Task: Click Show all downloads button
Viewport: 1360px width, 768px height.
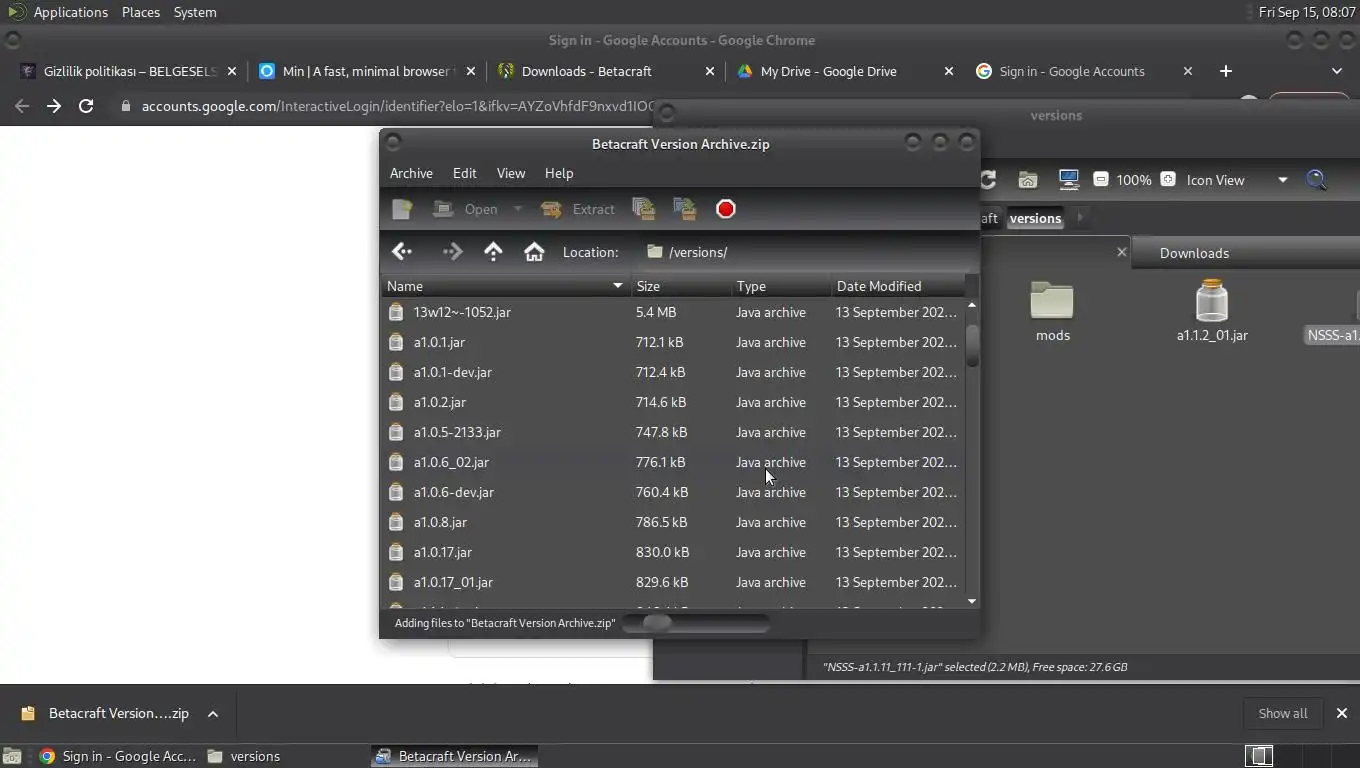Action: (1282, 713)
